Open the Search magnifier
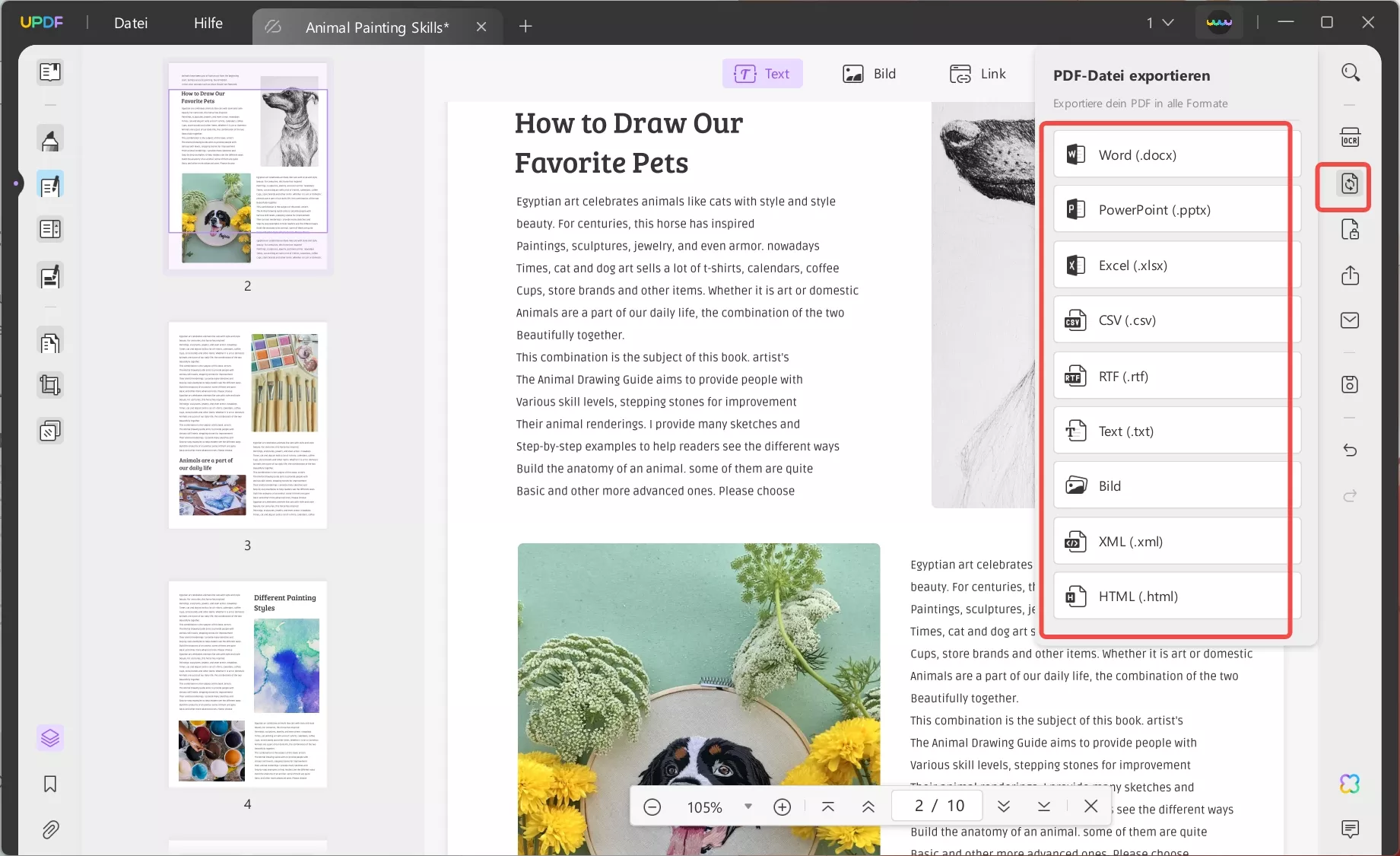This screenshot has width=1400, height=856. (x=1351, y=72)
